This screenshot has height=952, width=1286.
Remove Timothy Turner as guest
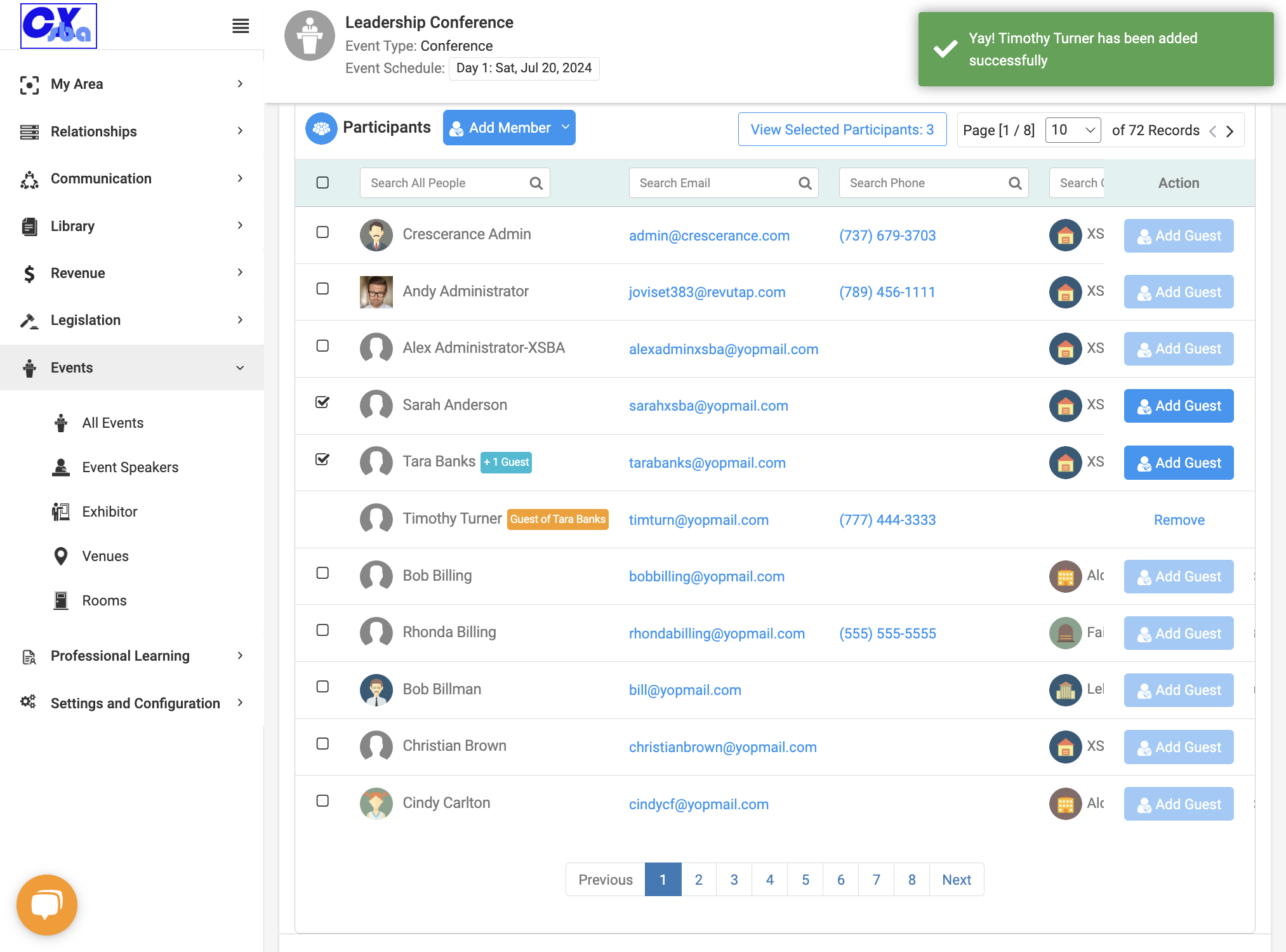tap(1179, 520)
